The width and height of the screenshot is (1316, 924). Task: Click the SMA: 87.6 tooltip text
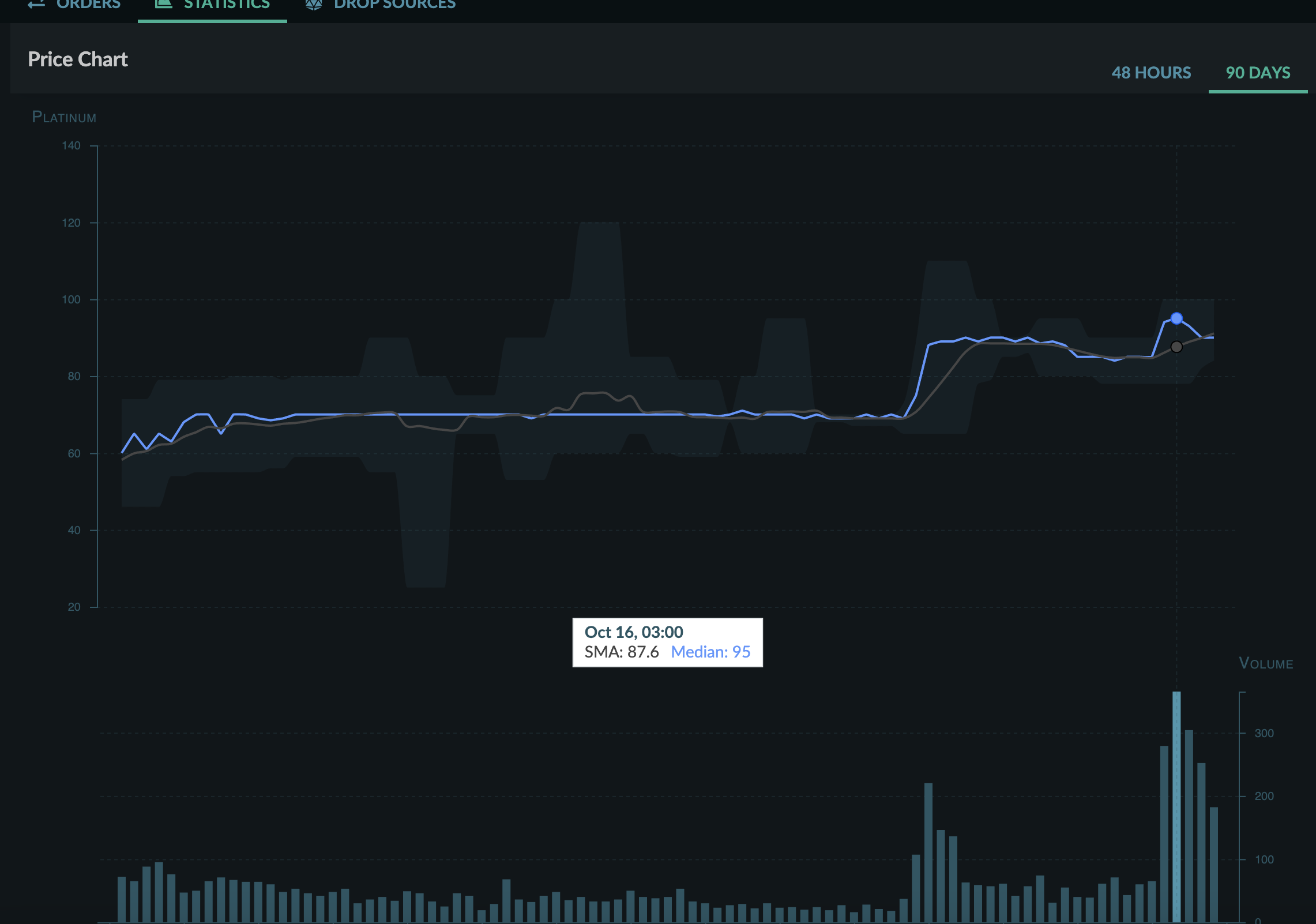(x=622, y=652)
